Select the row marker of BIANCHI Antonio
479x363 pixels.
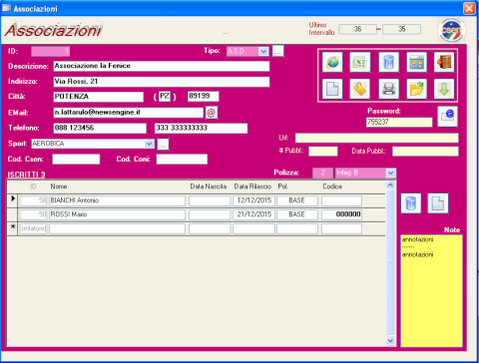[13, 200]
